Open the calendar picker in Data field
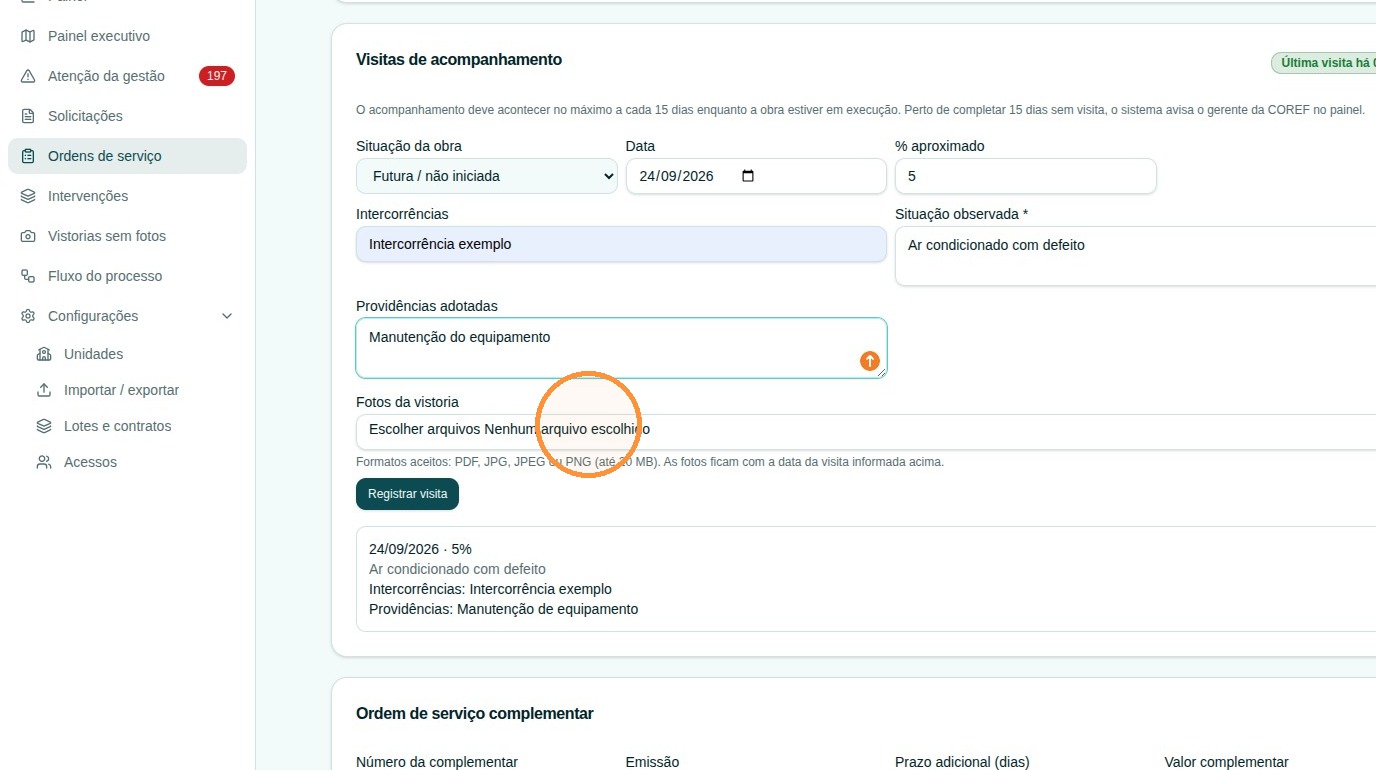This screenshot has width=1376, height=770. pos(748,176)
